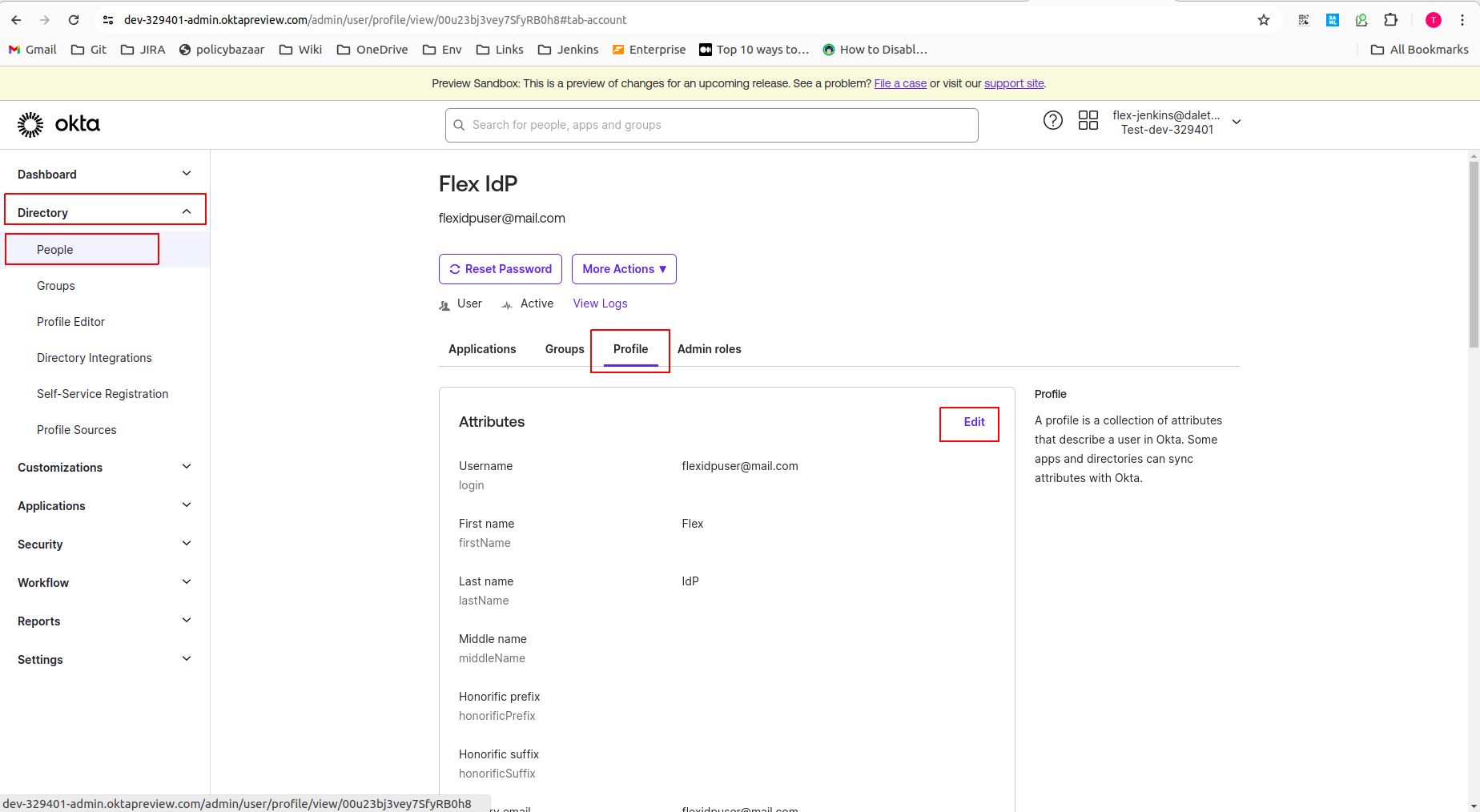1480x812 pixels.
Task: Bookmark this page with the star icon
Action: click(x=1264, y=20)
